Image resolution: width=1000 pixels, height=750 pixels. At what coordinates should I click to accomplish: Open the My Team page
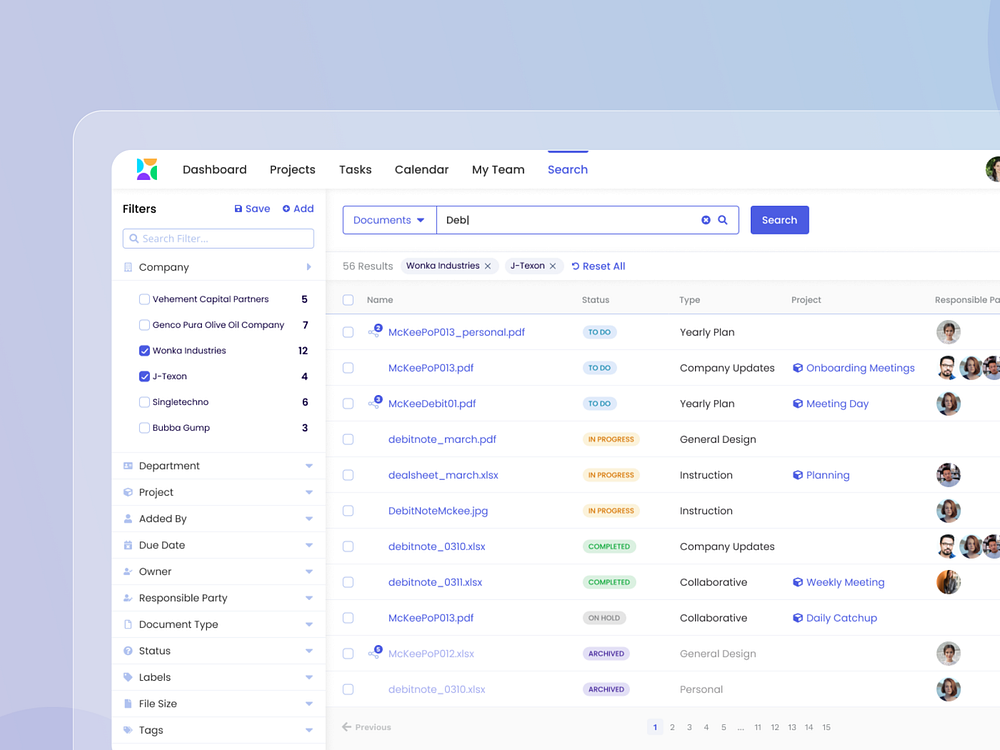[x=498, y=169]
